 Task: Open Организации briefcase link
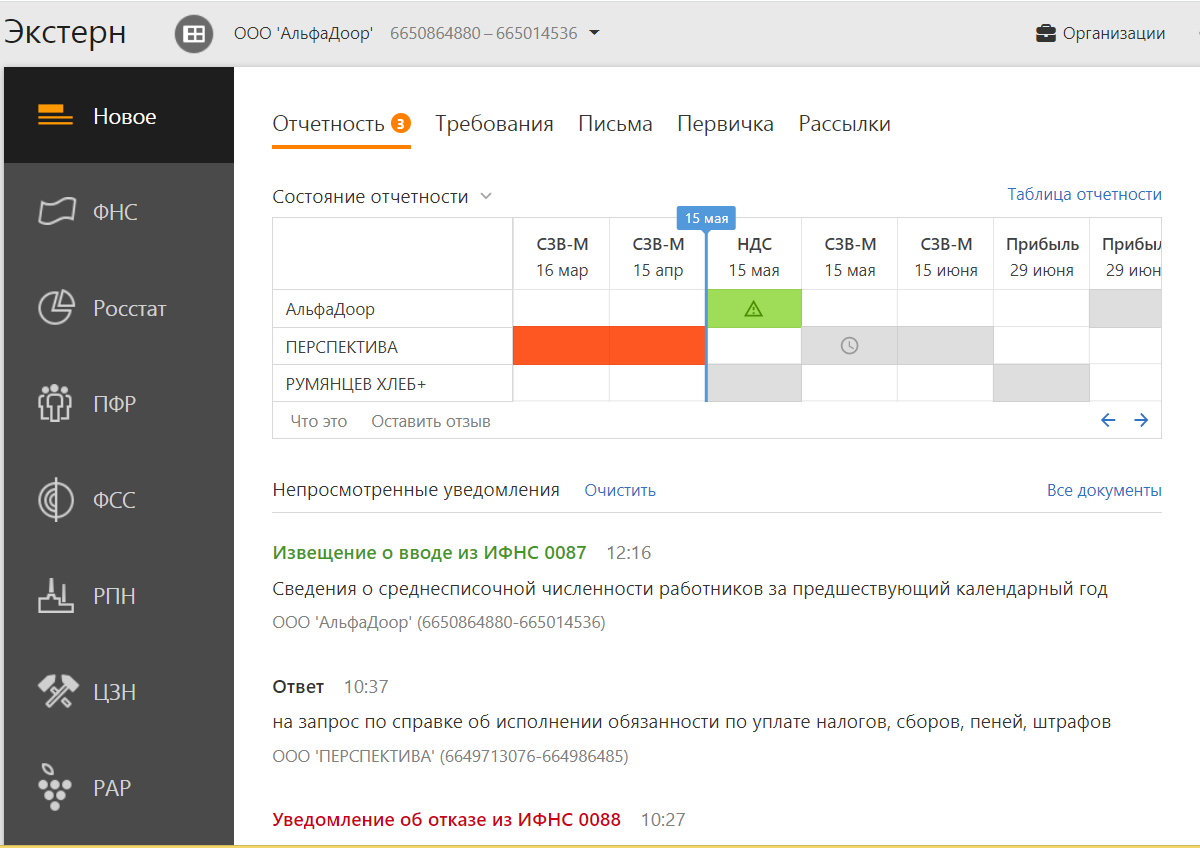tap(1100, 33)
